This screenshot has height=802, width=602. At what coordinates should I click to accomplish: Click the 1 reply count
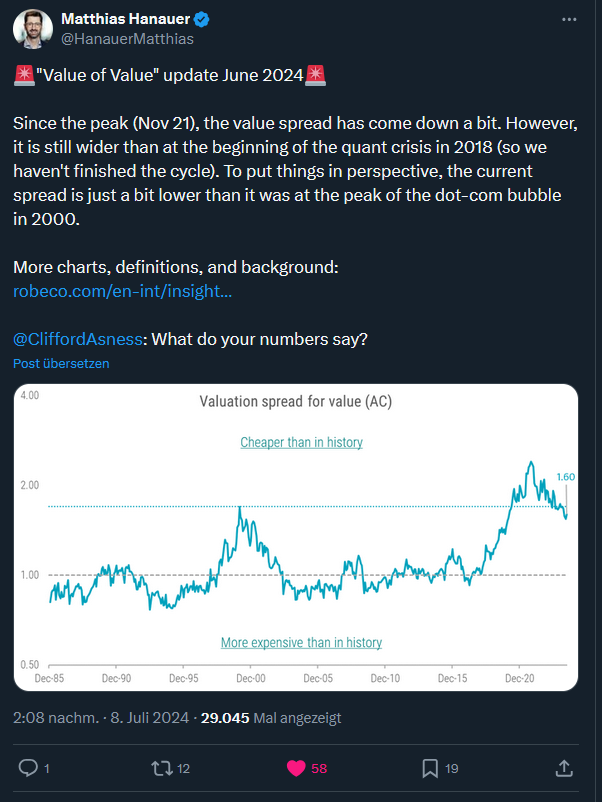pyautogui.click(x=47, y=769)
